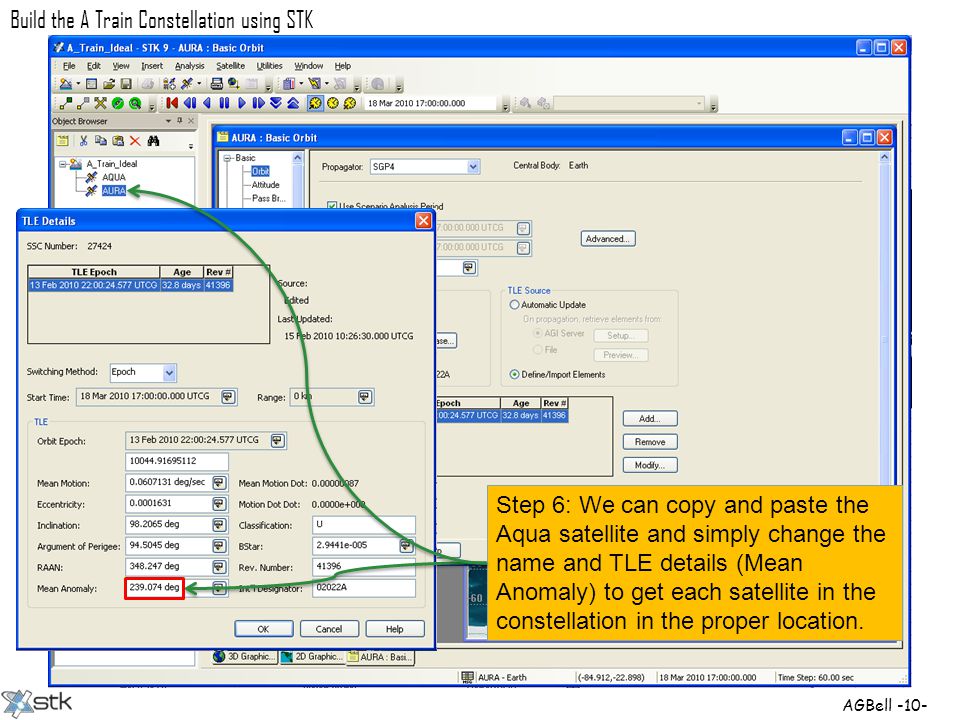Click the Modify... button
Screen dimensions: 960x720
pos(650,465)
